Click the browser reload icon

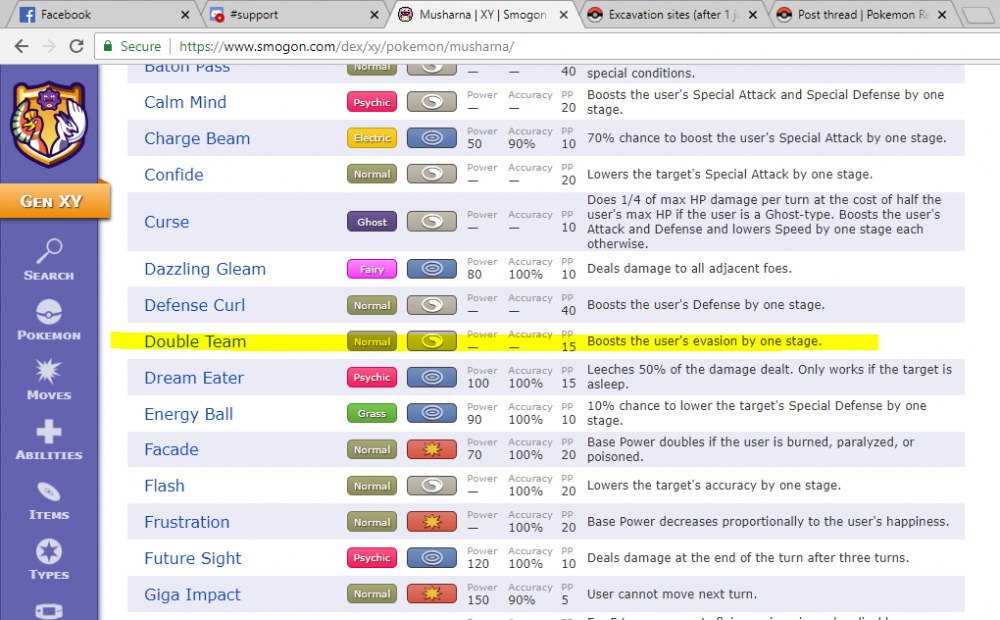(x=77, y=46)
